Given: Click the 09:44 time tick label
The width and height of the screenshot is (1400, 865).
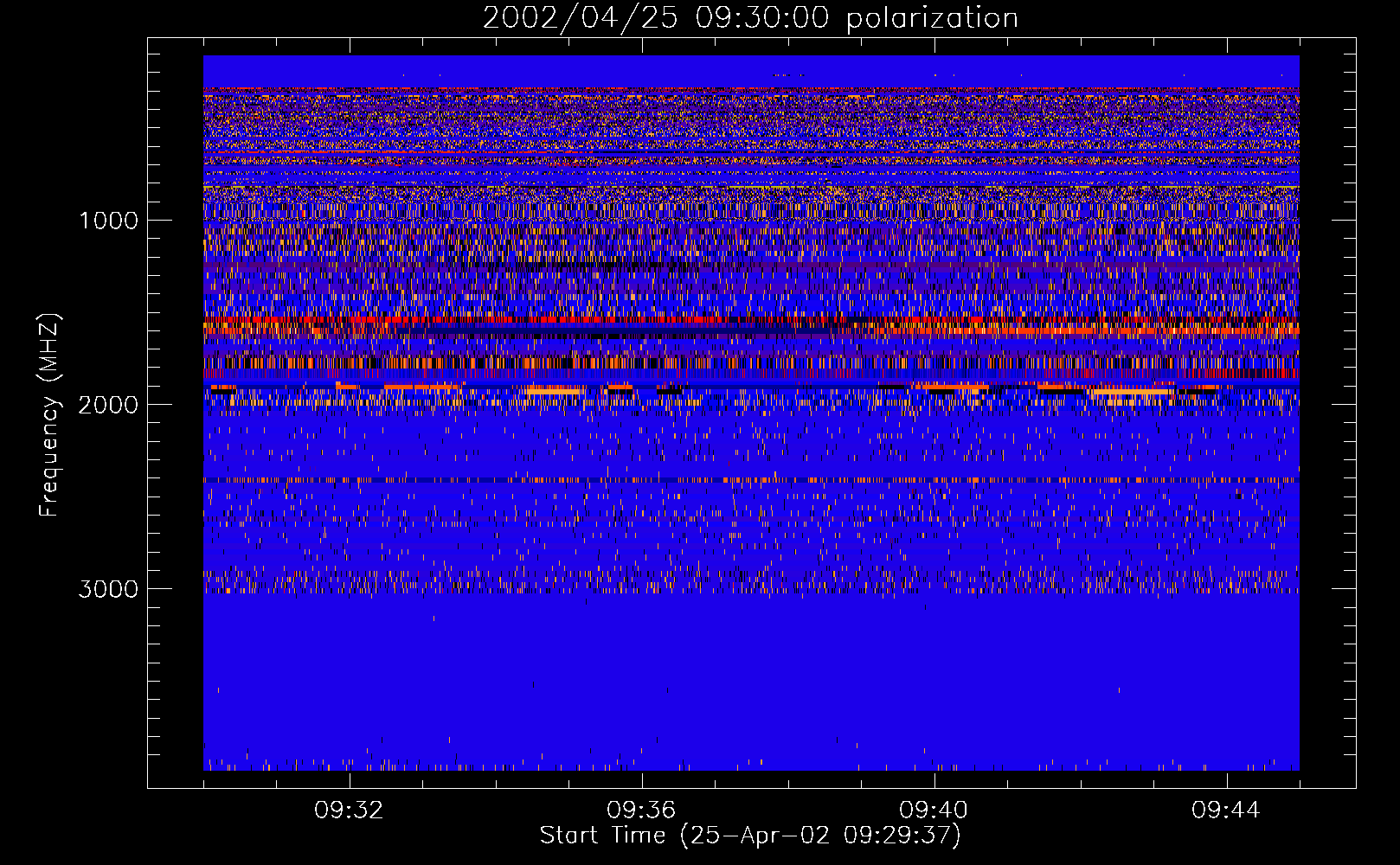Looking at the screenshot, I should point(1226,811).
